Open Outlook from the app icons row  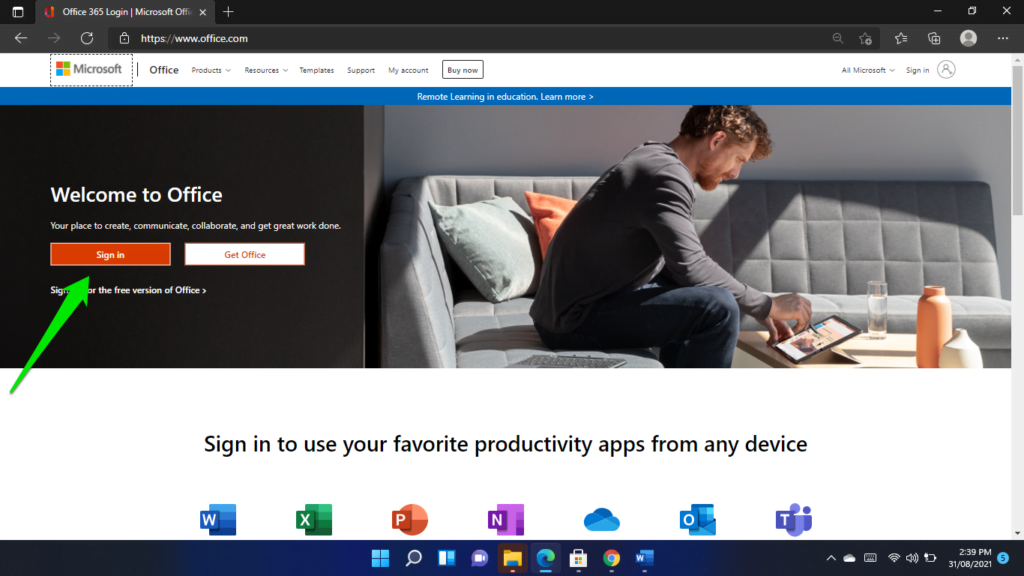pyautogui.click(x=698, y=519)
